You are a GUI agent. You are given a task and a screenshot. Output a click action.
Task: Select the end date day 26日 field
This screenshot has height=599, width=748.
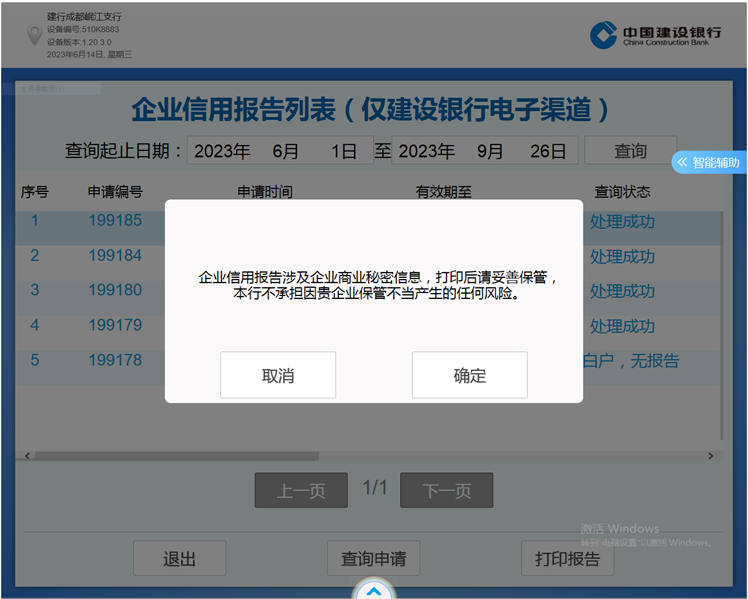click(x=549, y=151)
